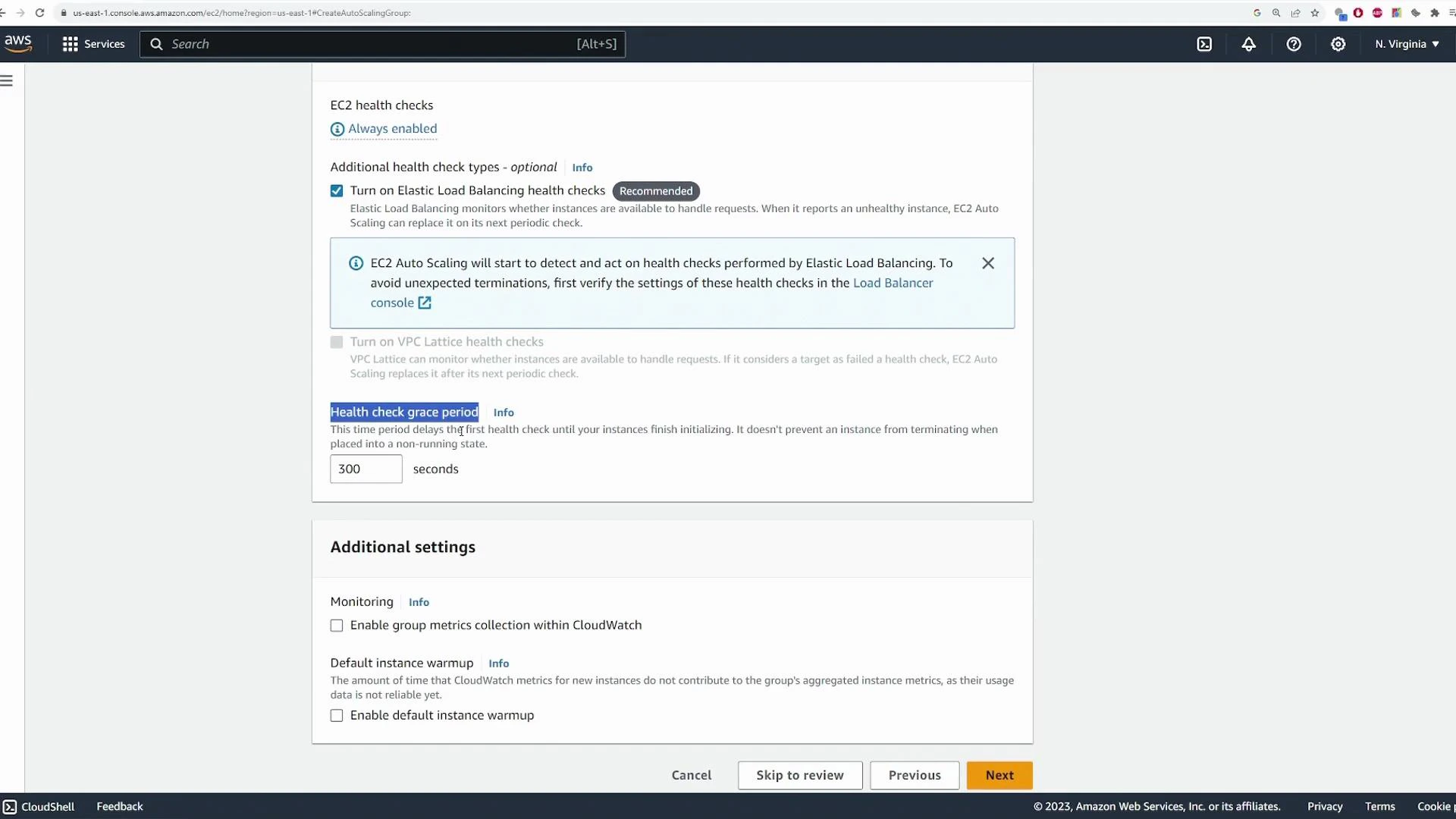This screenshot has width=1456, height=819.
Task: Open the Feedback link in status bar
Action: (118, 806)
